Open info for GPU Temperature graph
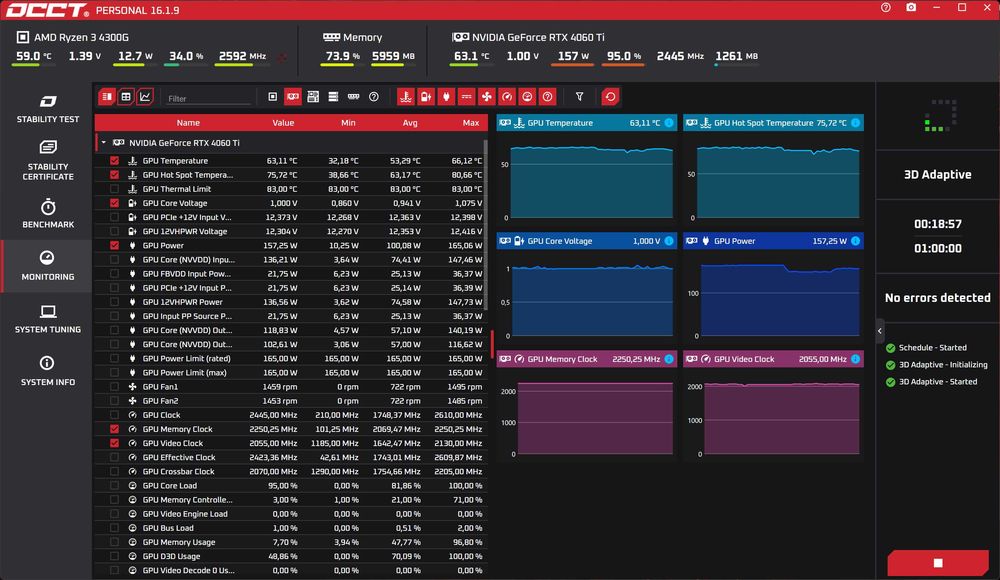This screenshot has height=580, width=1000. click(669, 123)
